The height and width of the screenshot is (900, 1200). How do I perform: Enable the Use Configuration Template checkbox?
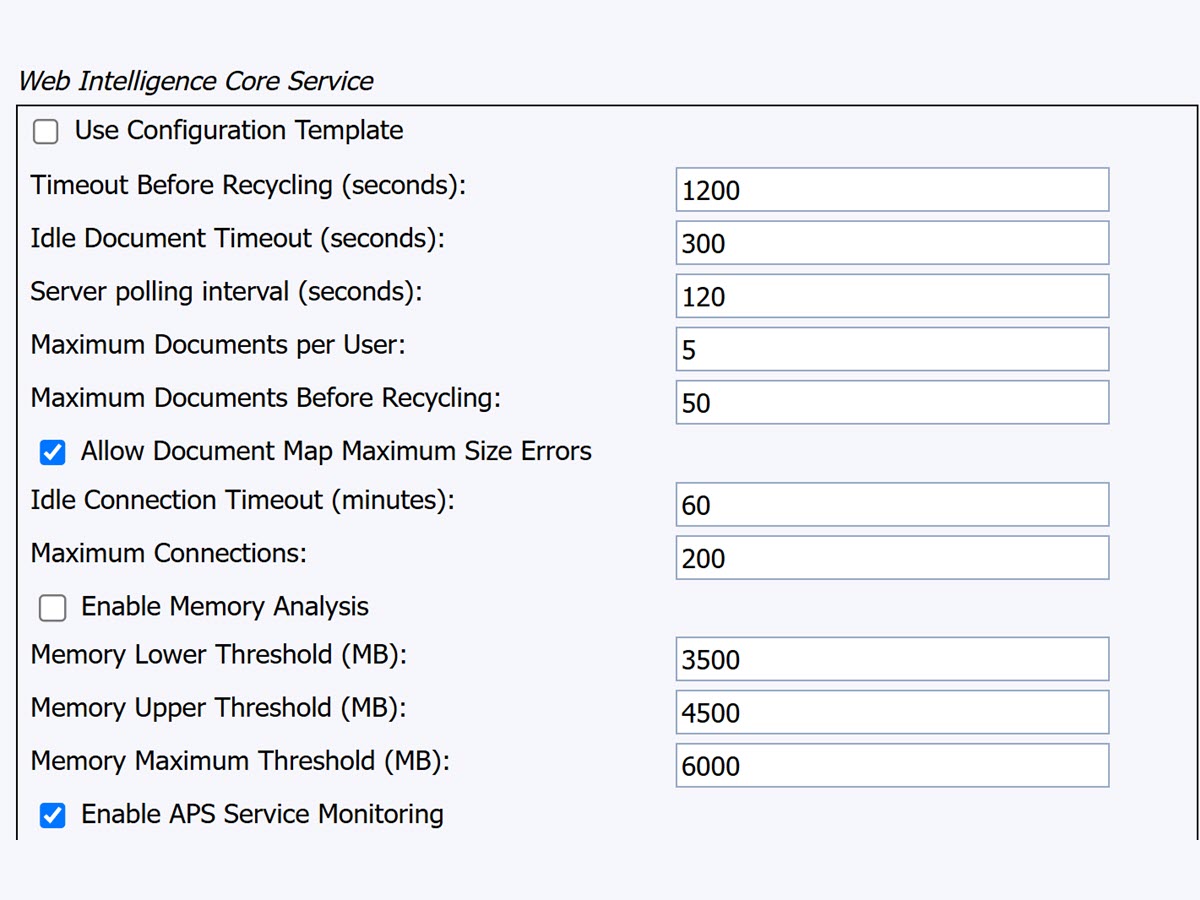pyautogui.click(x=46, y=132)
